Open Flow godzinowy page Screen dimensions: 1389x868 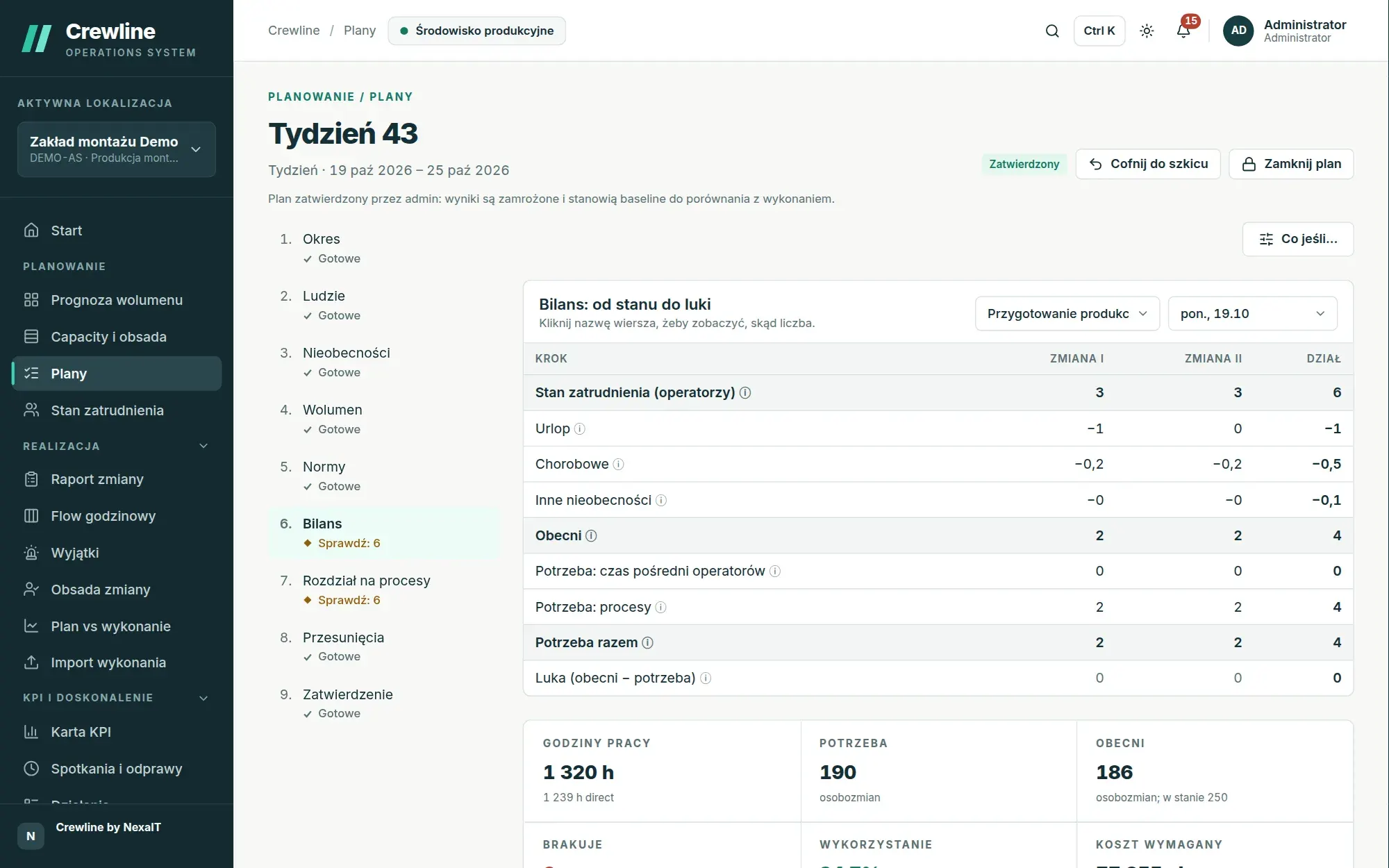tap(117, 516)
